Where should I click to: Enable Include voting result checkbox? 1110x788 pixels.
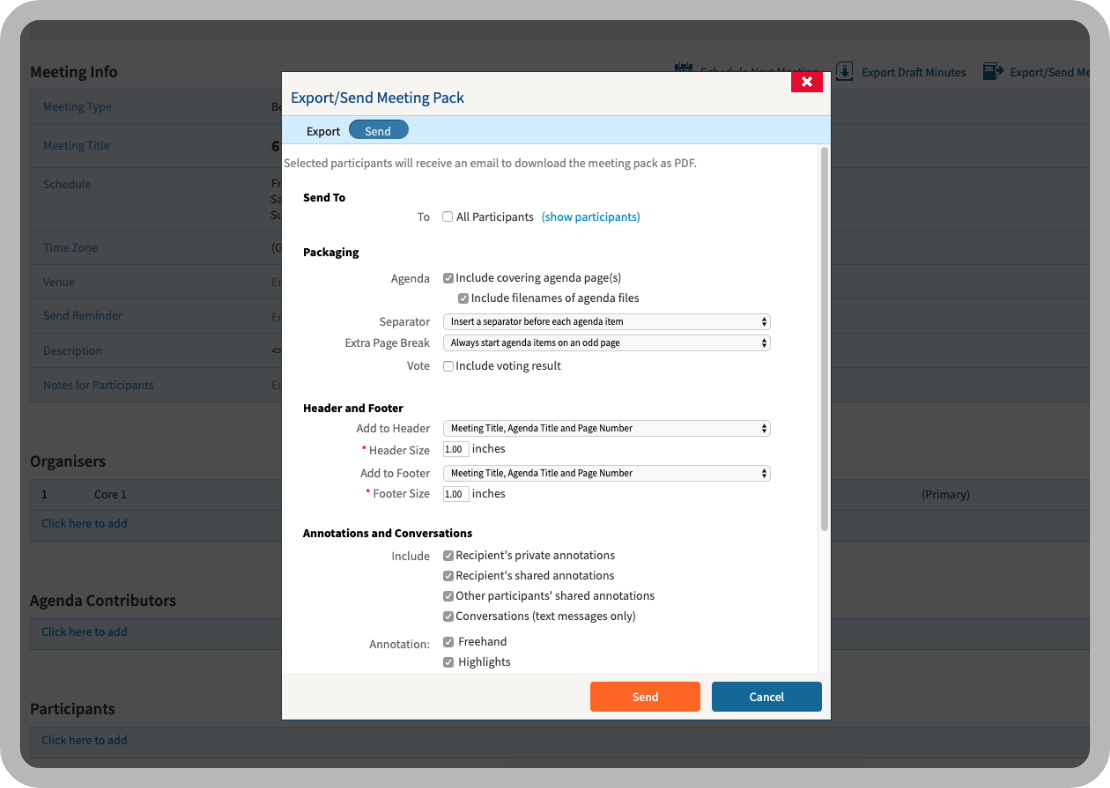point(448,366)
